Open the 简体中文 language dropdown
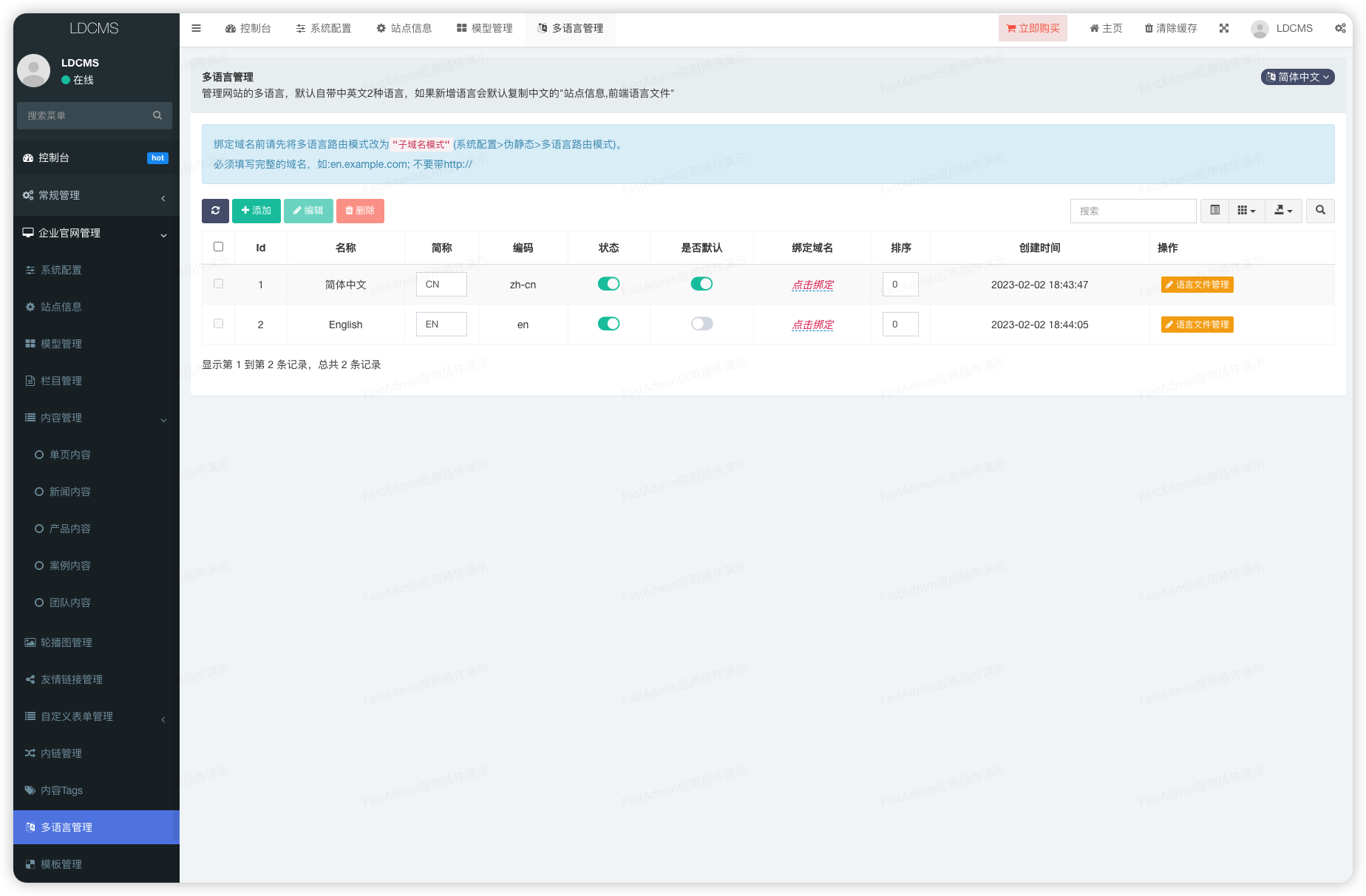Viewport: 1366px width, 896px height. tap(1297, 77)
